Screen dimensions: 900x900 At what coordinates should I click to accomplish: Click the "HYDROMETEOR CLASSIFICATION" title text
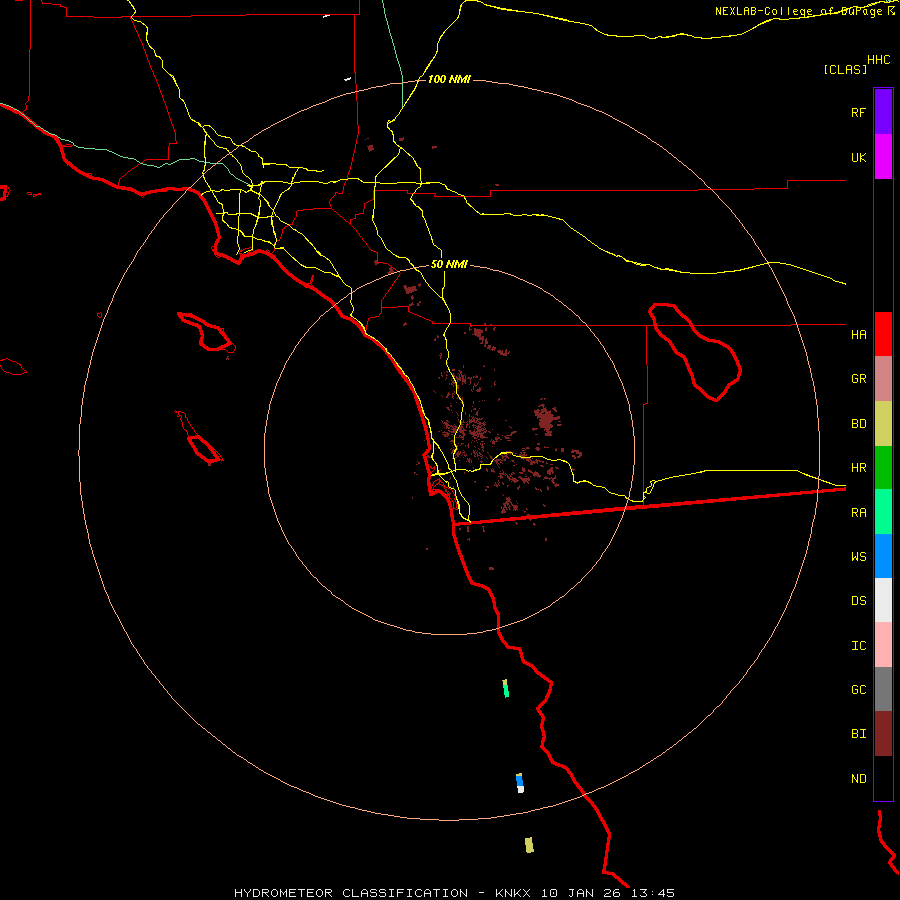(351, 893)
